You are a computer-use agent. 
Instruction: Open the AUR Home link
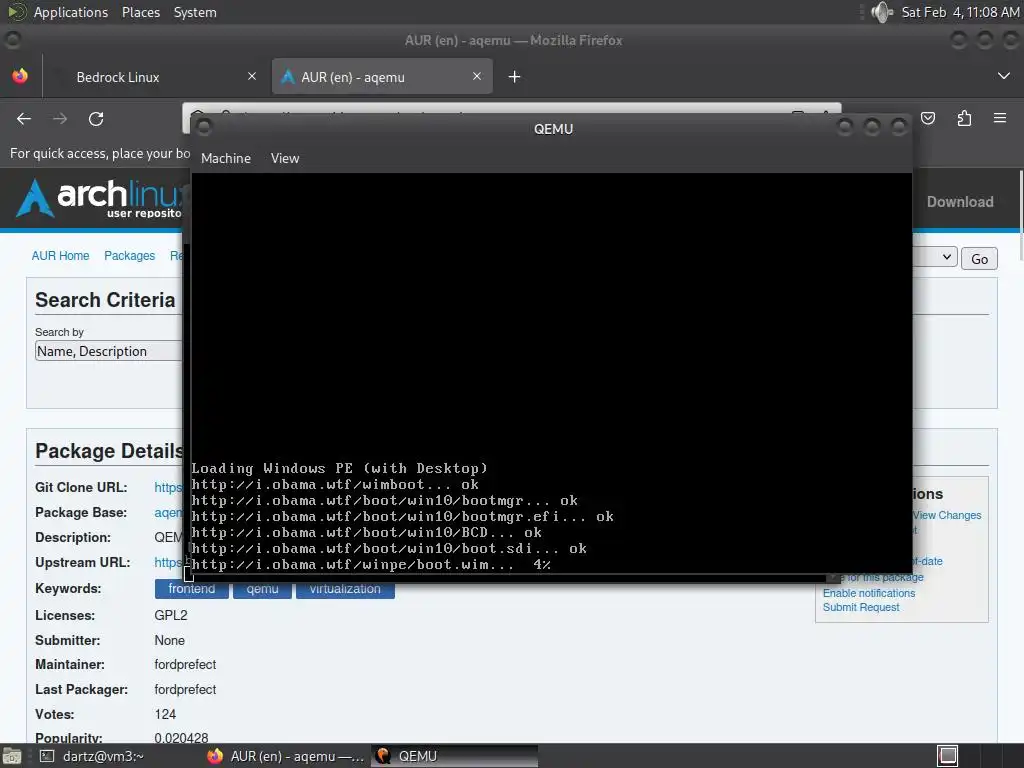60,256
